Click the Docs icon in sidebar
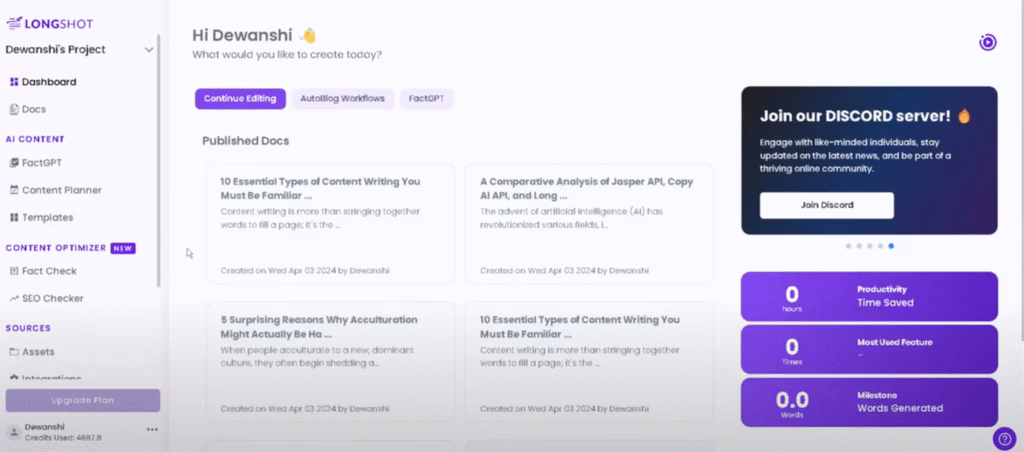This screenshot has height=452, width=1024. click(14, 109)
